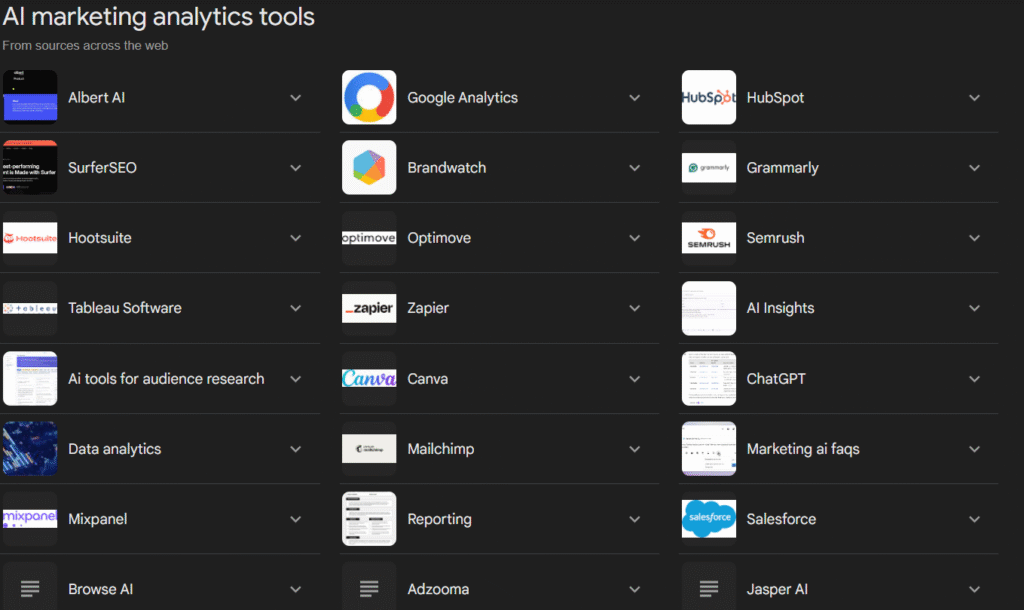The image size is (1024, 610).
Task: Click the Data analytics thumbnail image
Action: [30, 449]
